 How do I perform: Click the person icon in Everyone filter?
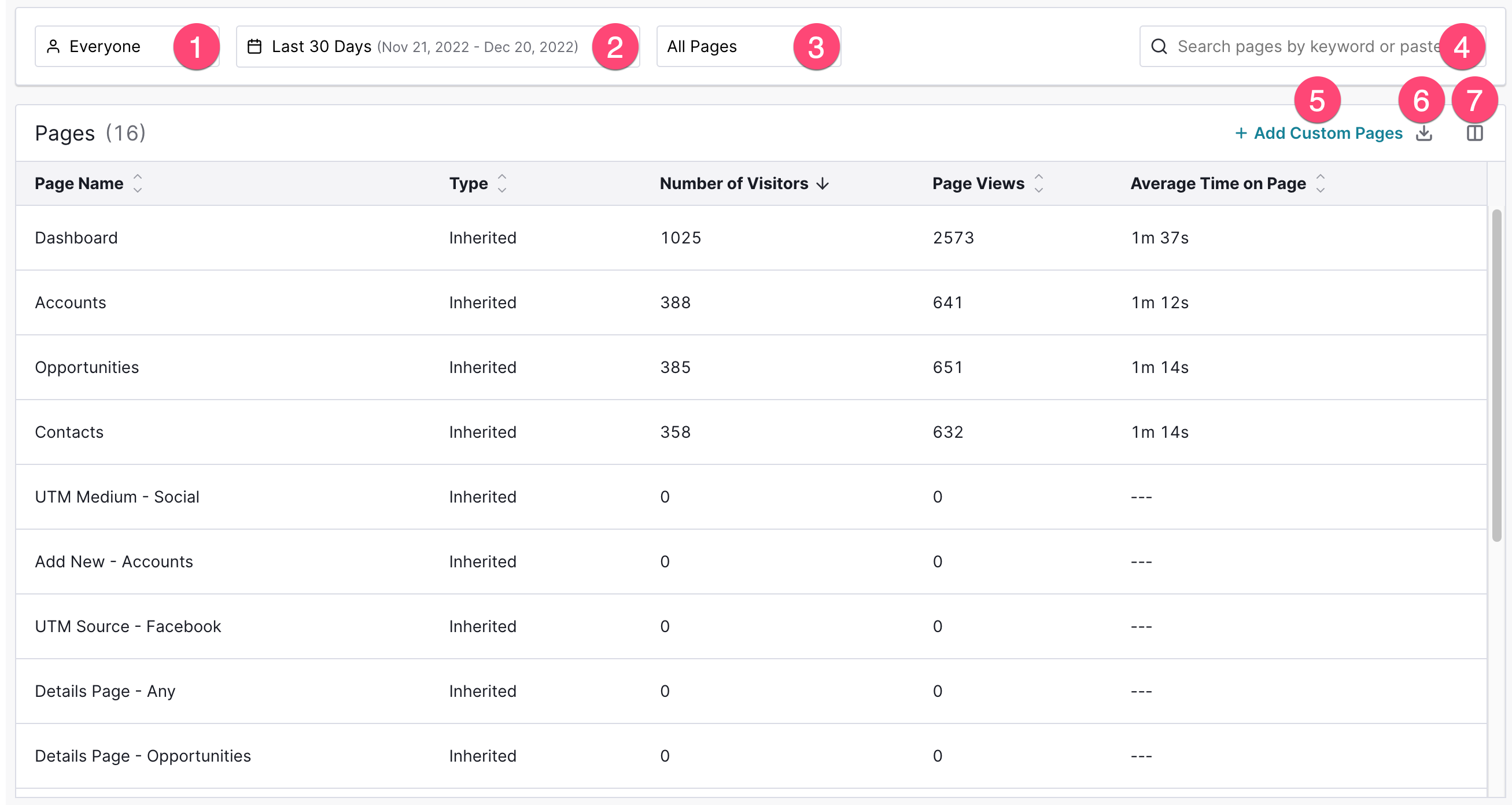53,46
